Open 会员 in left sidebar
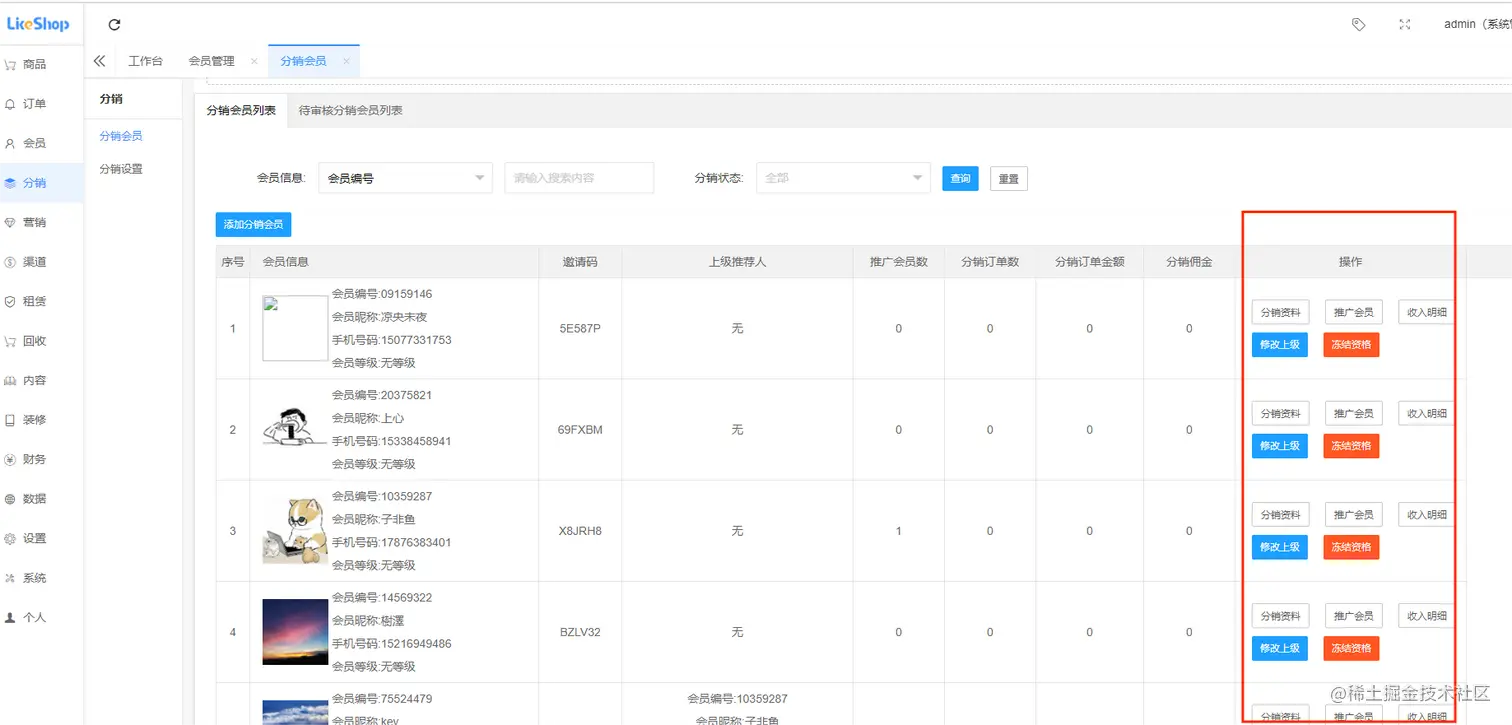Viewport: 1512px width, 725px height. coord(34,143)
